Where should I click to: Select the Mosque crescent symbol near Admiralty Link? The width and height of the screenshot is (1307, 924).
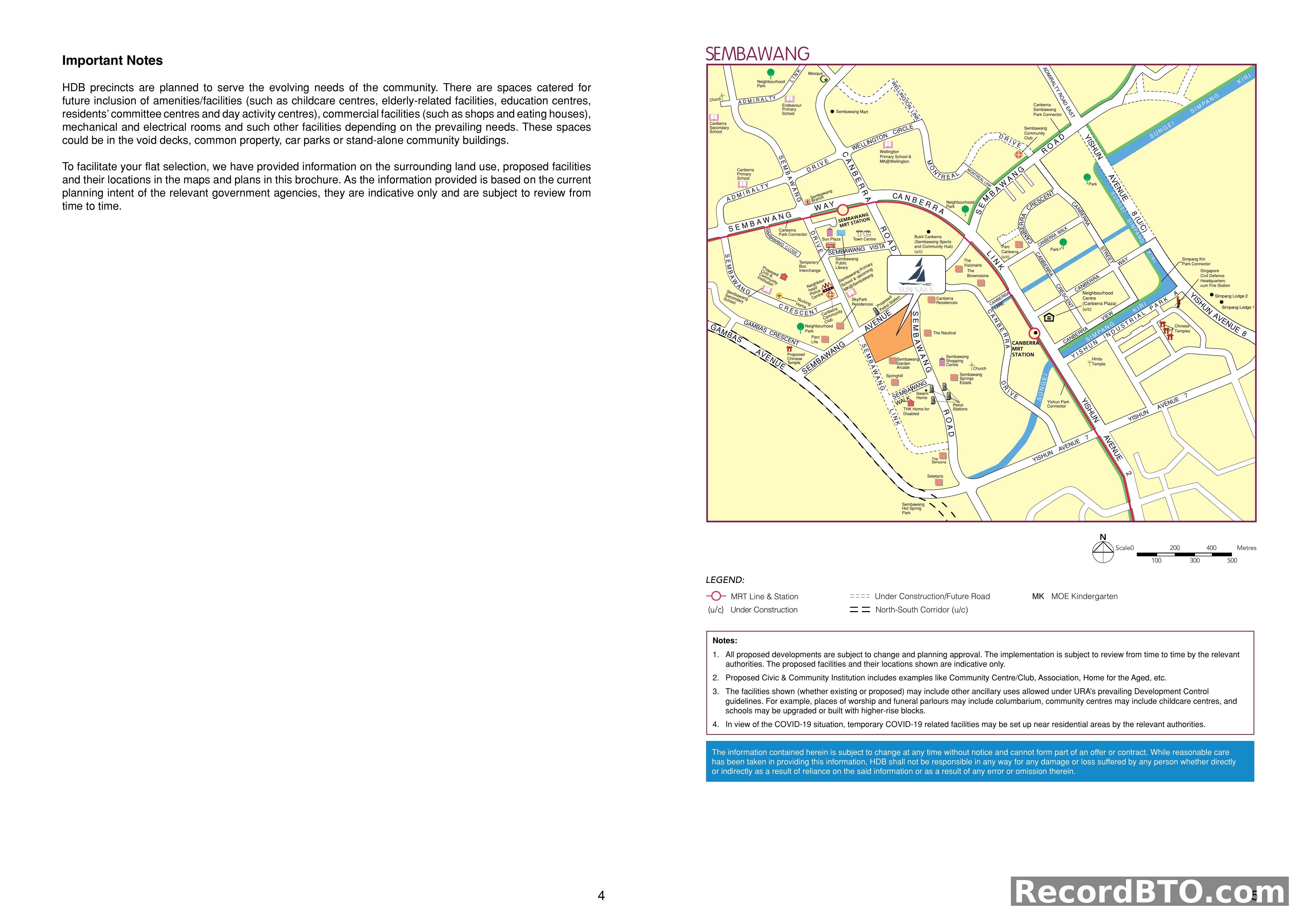click(824, 79)
